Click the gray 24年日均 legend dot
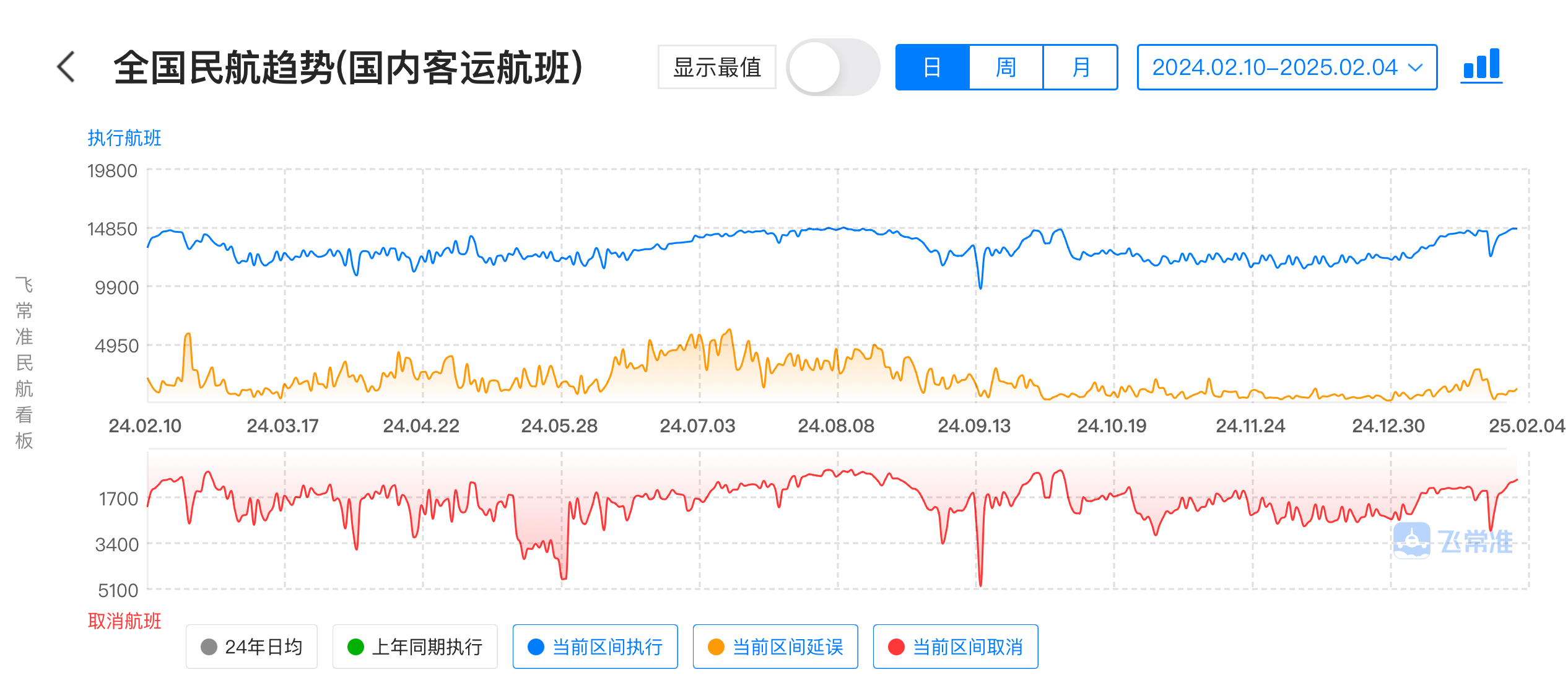 (209, 647)
